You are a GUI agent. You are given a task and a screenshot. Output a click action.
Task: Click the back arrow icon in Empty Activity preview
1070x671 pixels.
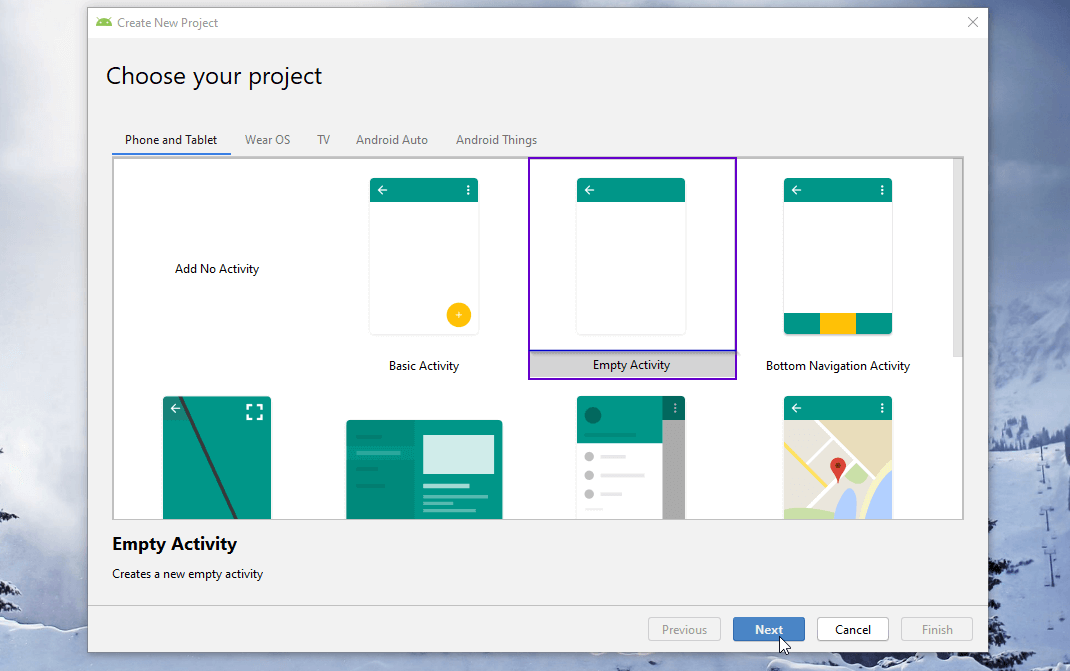click(x=589, y=189)
